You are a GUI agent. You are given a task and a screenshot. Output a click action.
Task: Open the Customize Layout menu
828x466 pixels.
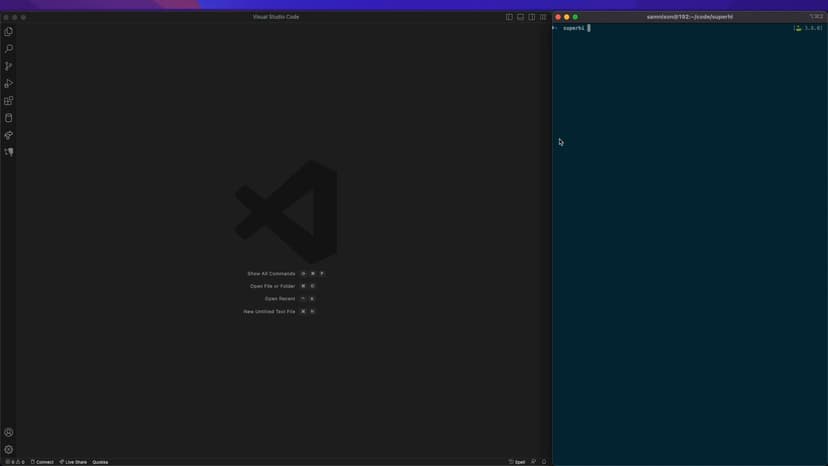pos(543,17)
